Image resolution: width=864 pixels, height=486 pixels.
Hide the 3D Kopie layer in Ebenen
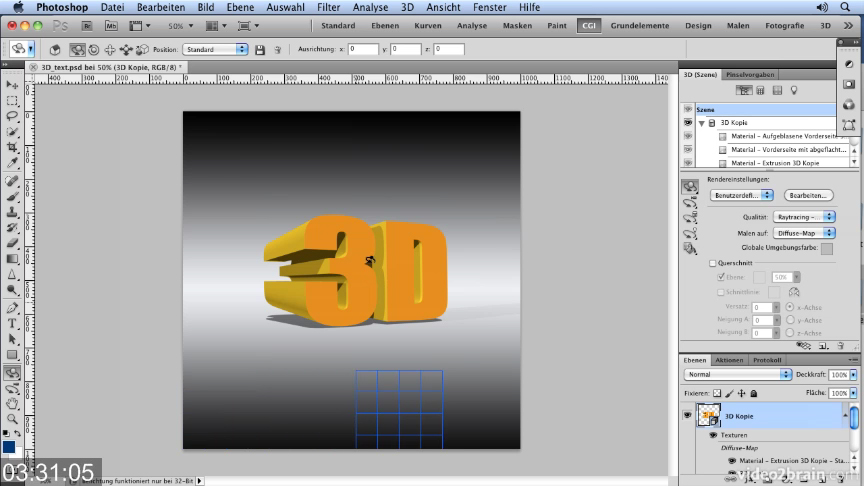(688, 415)
